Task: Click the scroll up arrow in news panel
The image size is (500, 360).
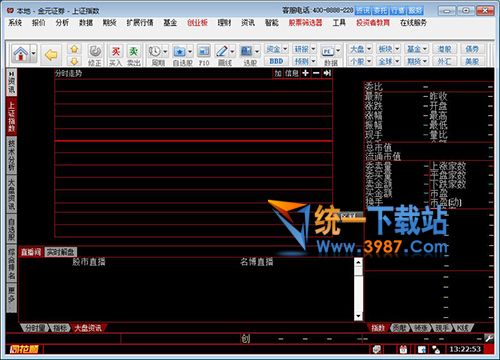Action: tap(358, 262)
